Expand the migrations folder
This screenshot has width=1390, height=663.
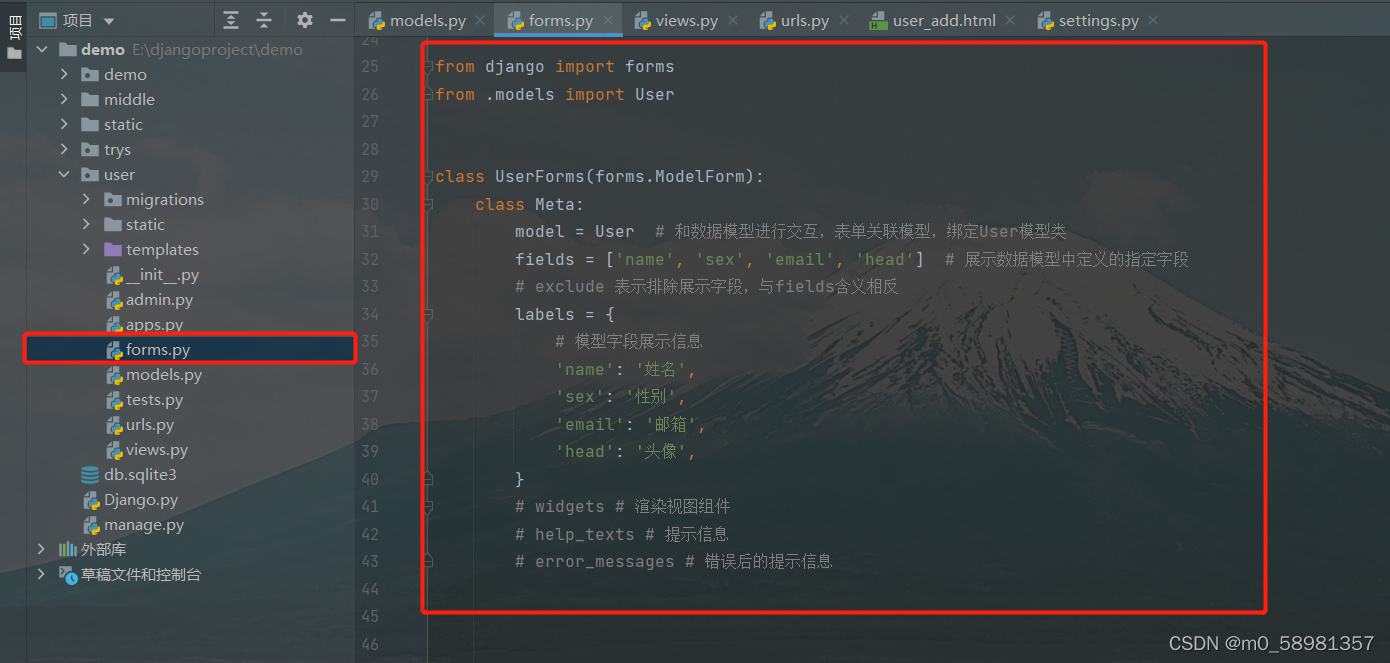(x=86, y=199)
